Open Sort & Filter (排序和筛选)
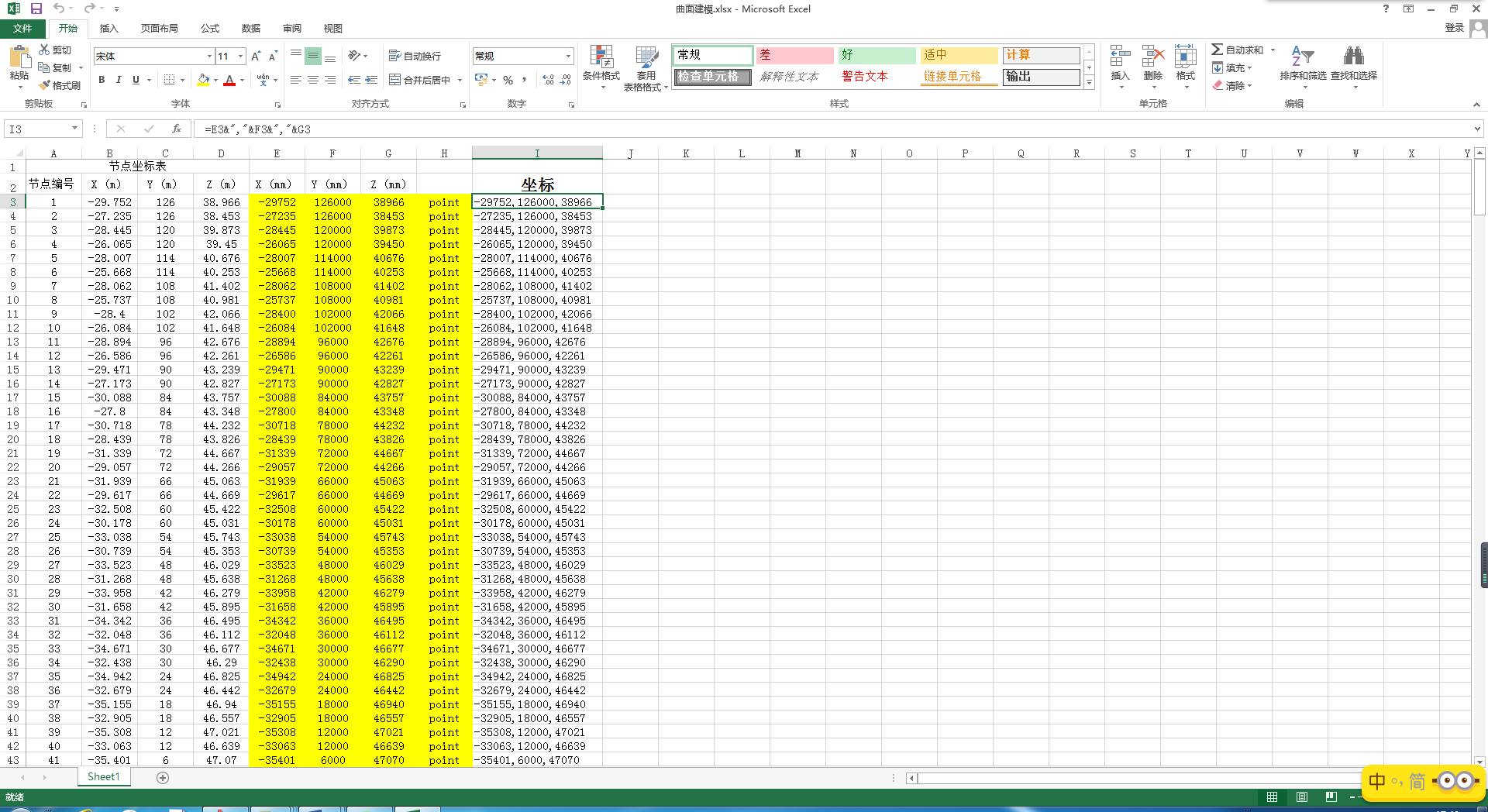Viewport: 1488px width, 812px height. [1303, 67]
